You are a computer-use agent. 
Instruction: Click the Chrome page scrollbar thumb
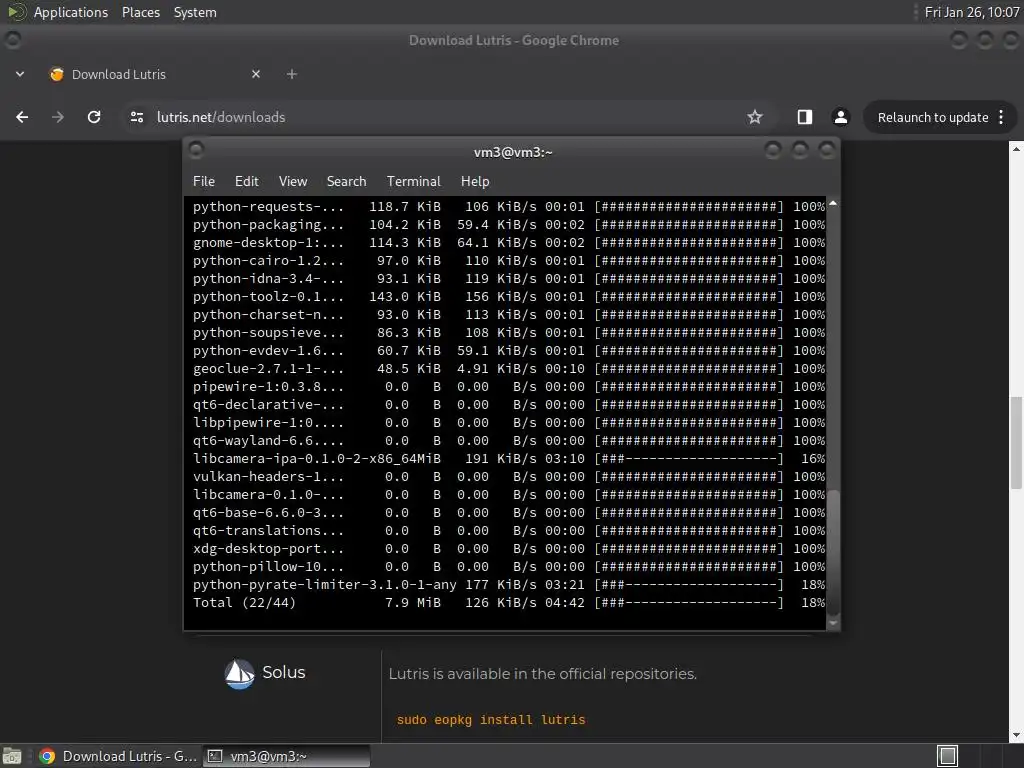click(1016, 441)
